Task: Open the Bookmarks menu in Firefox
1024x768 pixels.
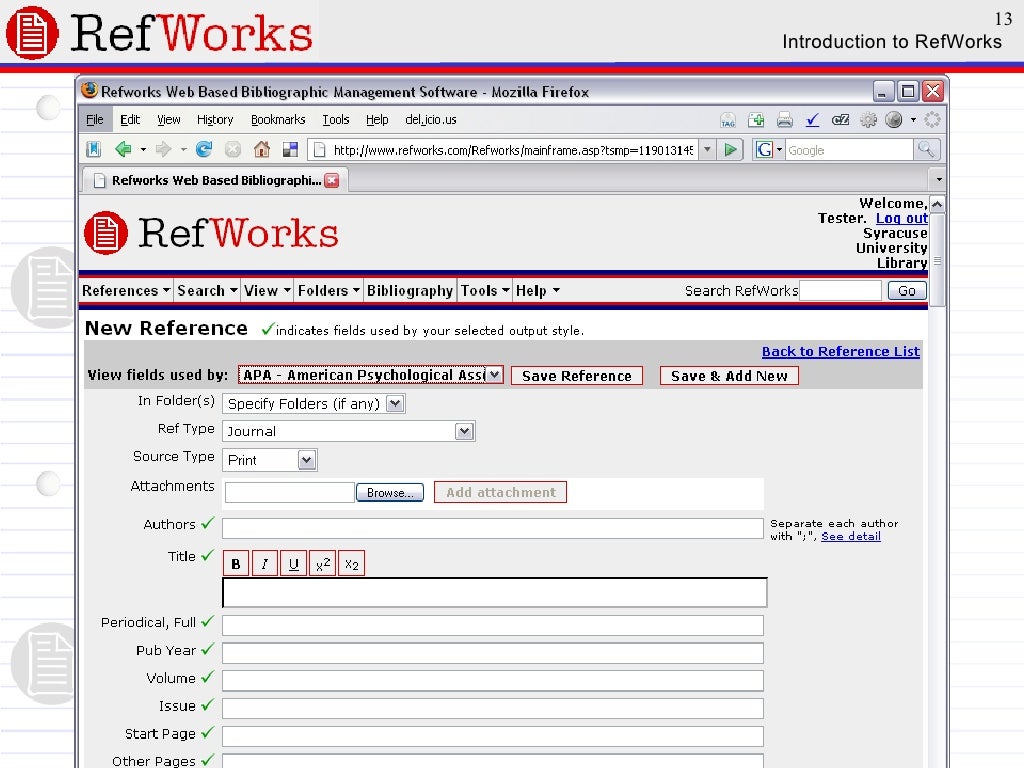Action: (x=278, y=120)
